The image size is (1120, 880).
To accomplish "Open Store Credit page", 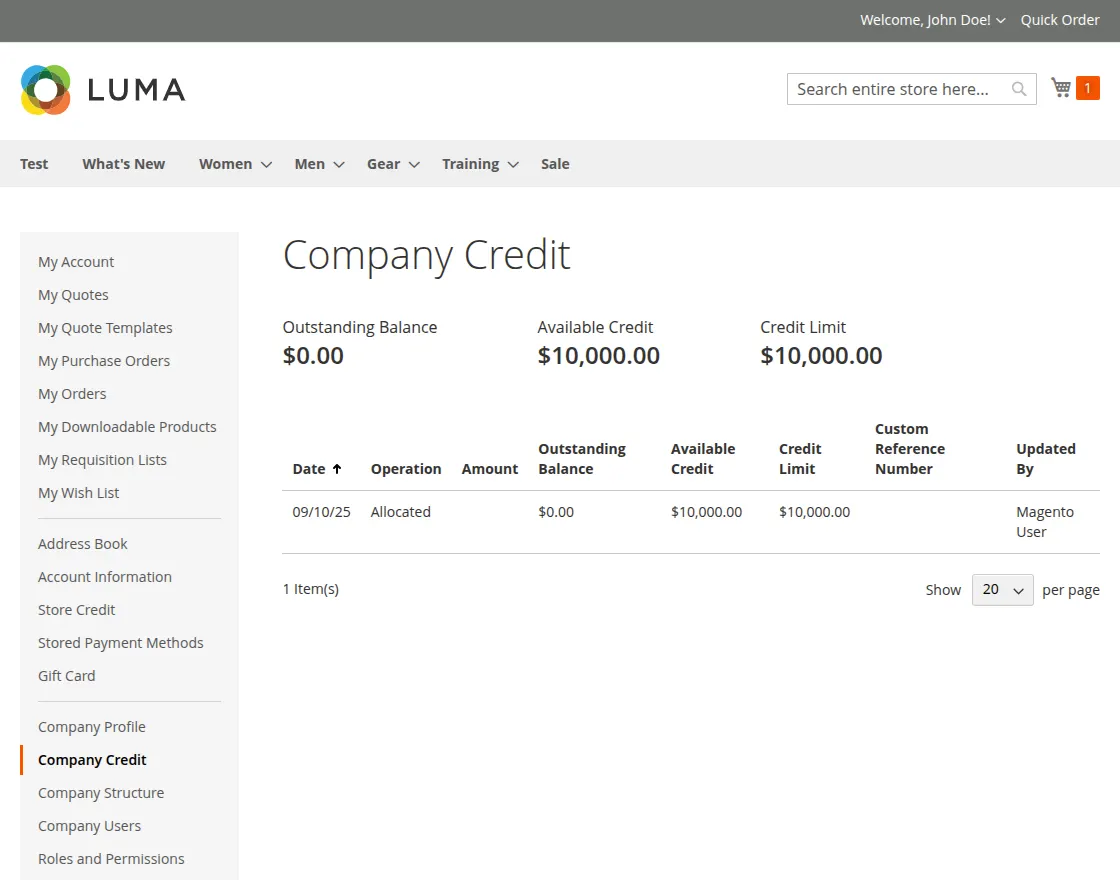I will point(76,610).
